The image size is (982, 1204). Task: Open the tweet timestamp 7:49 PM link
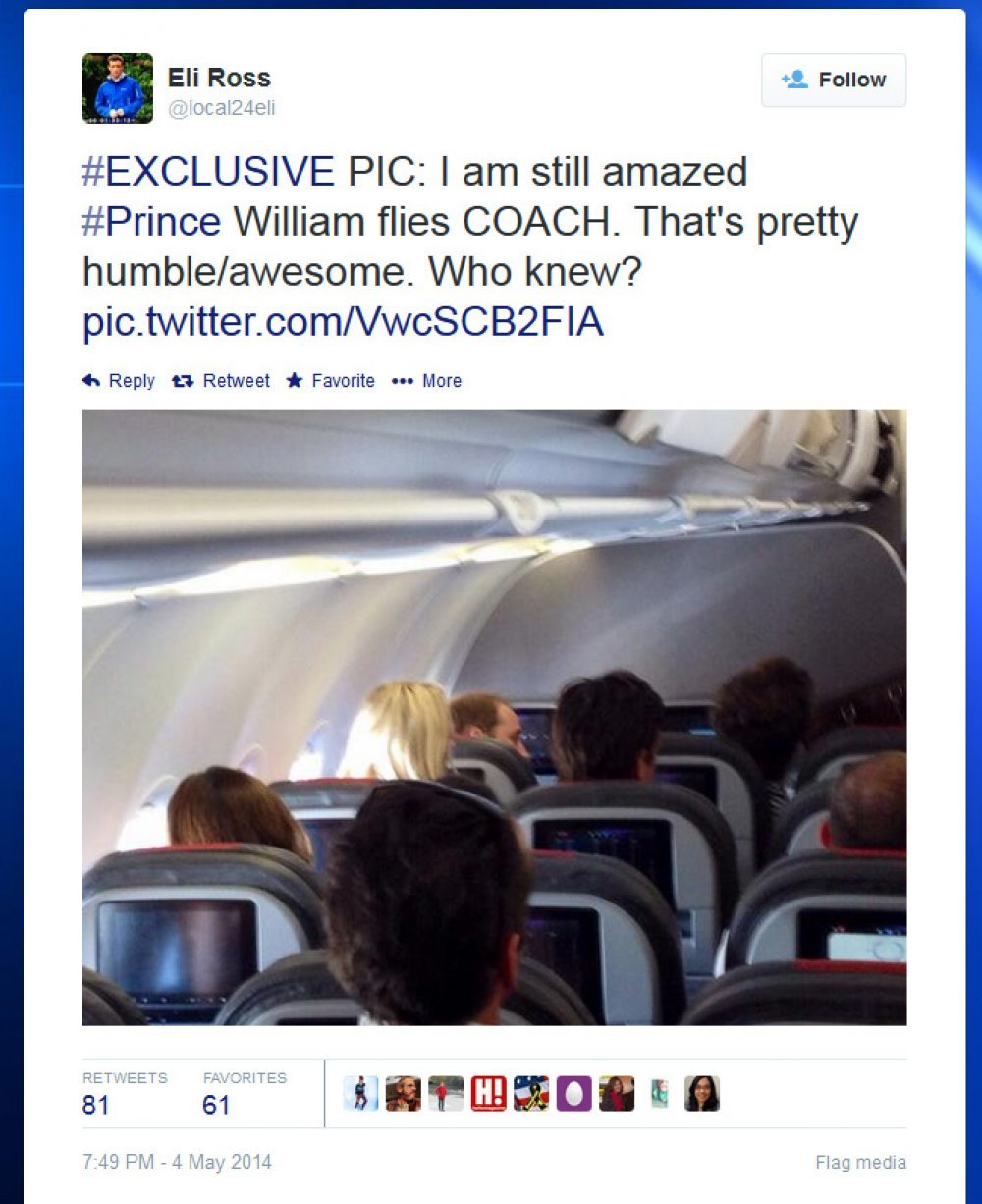[177, 1162]
